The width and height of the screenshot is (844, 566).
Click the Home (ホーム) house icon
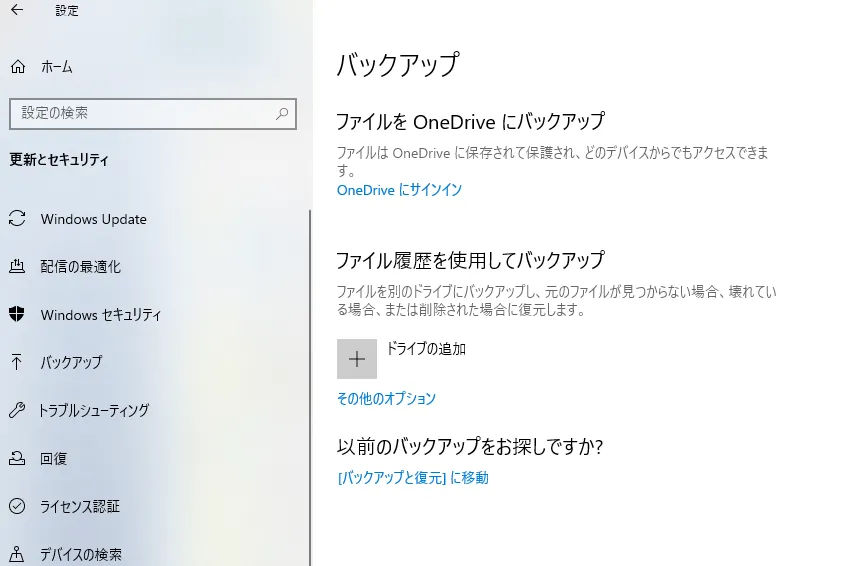coord(17,67)
